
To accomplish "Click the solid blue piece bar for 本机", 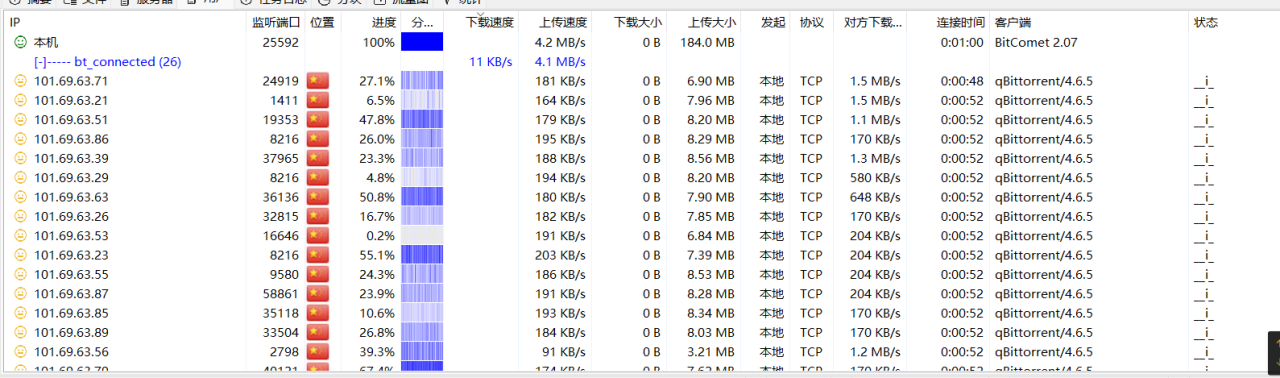I will point(422,42).
